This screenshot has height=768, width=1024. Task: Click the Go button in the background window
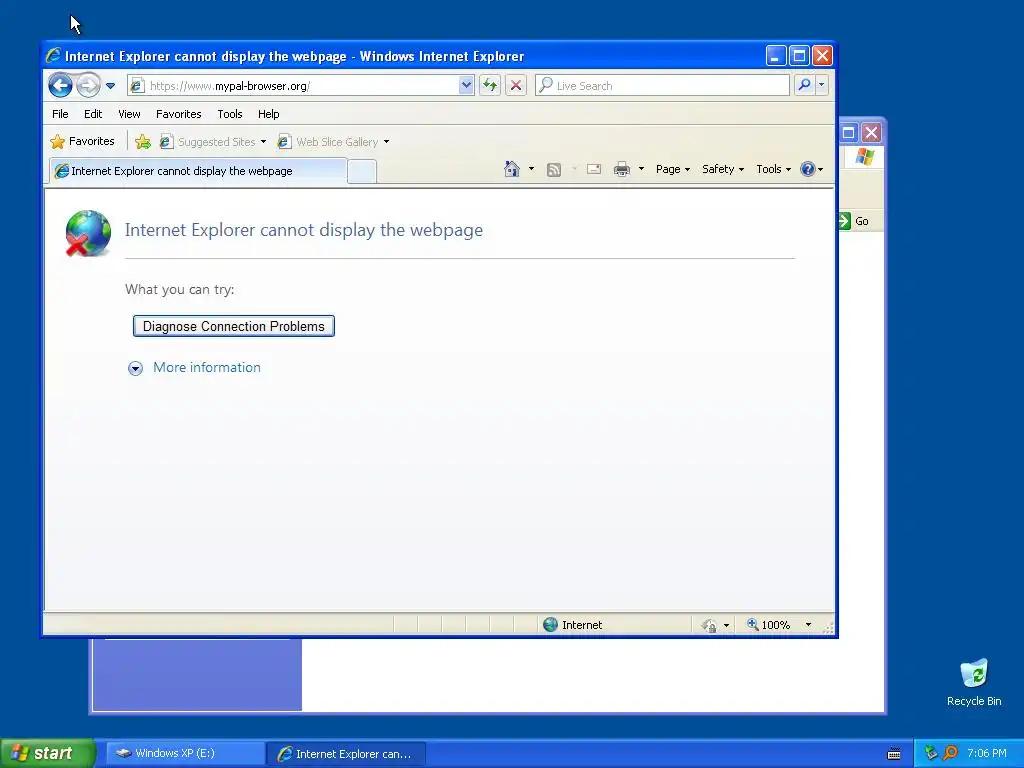click(854, 221)
